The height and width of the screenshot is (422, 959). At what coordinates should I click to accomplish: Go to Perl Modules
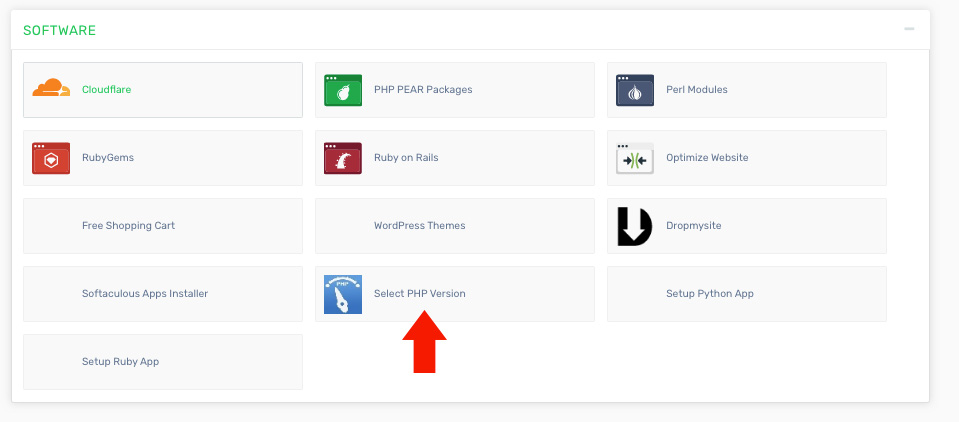697,89
